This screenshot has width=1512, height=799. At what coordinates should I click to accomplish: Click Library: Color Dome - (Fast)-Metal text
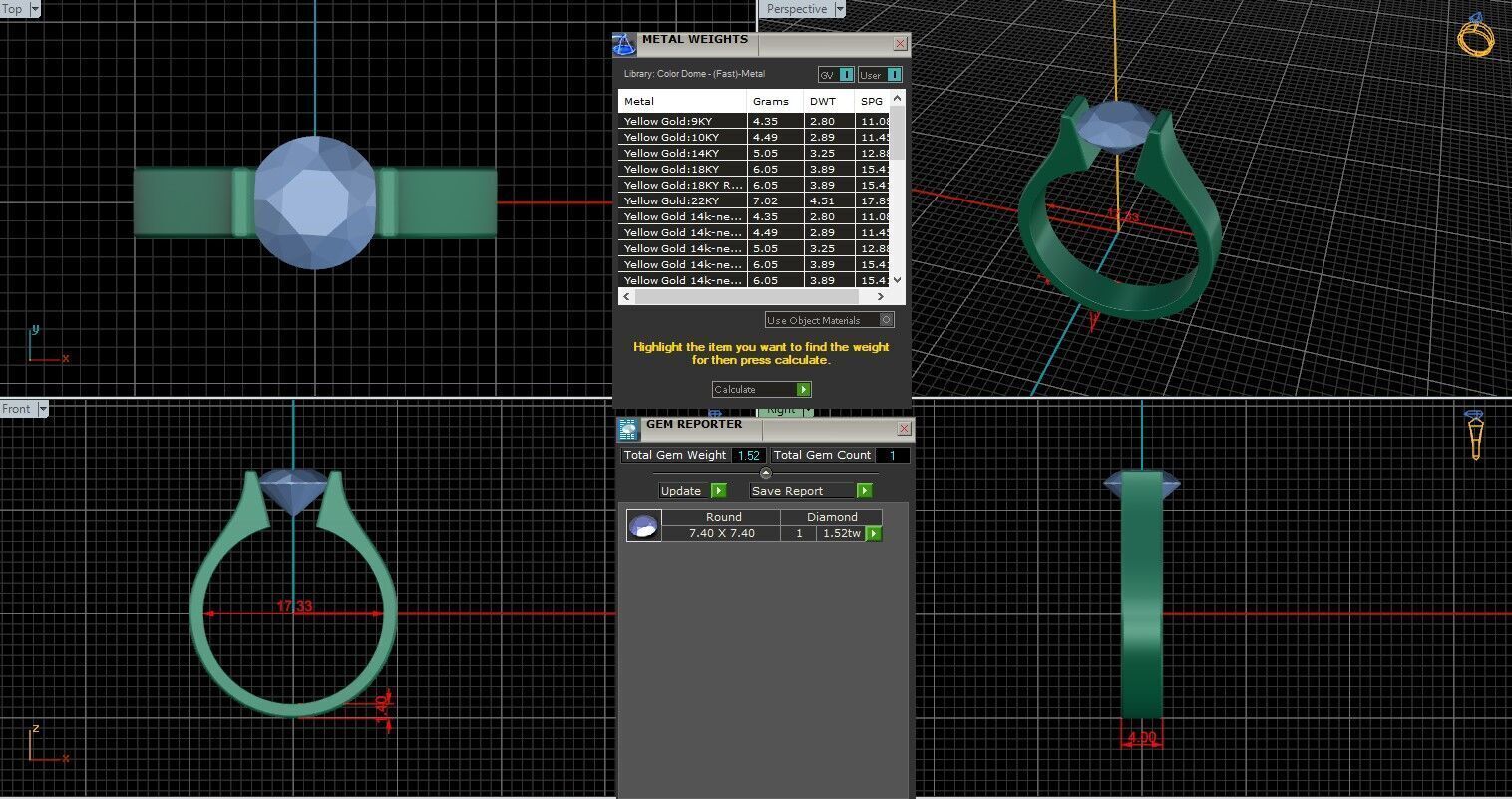(x=695, y=74)
